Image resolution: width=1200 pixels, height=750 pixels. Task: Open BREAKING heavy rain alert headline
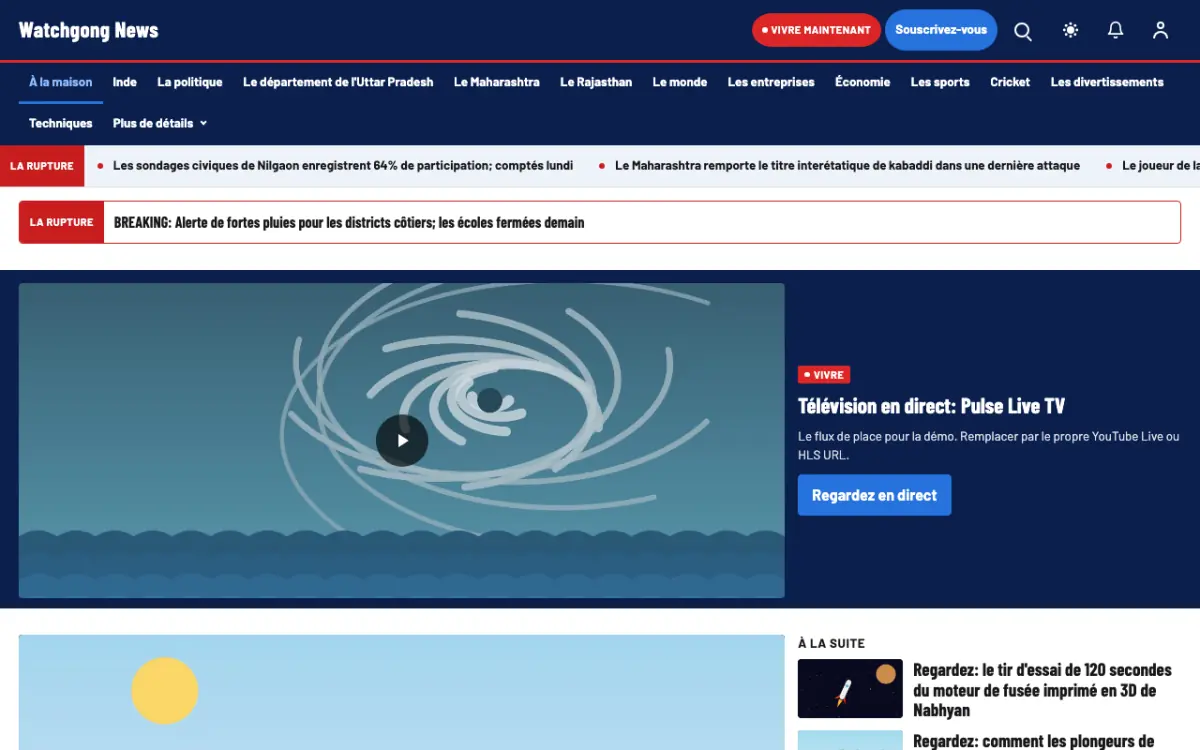[349, 222]
